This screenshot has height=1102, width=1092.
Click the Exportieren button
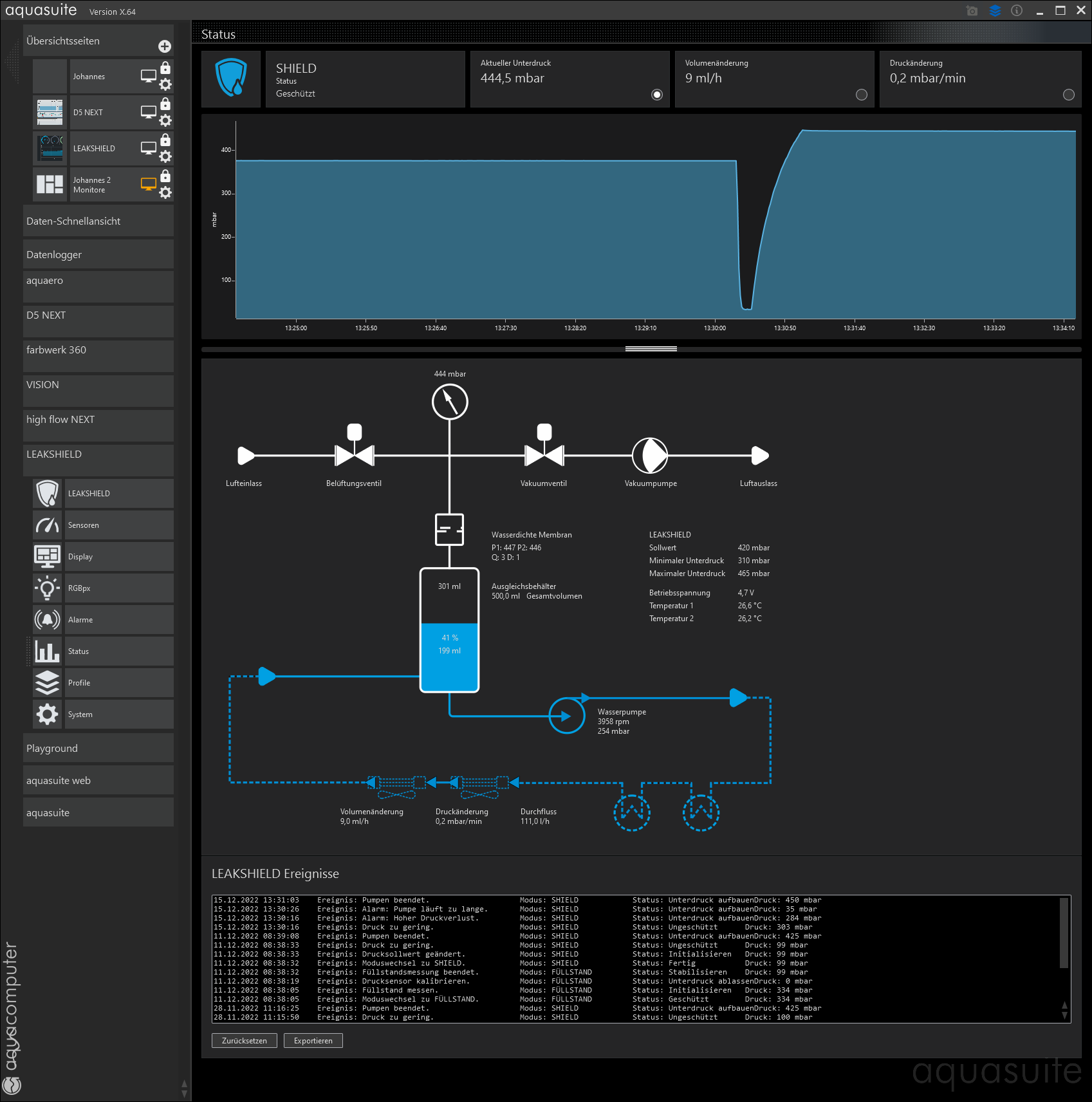coord(313,1041)
